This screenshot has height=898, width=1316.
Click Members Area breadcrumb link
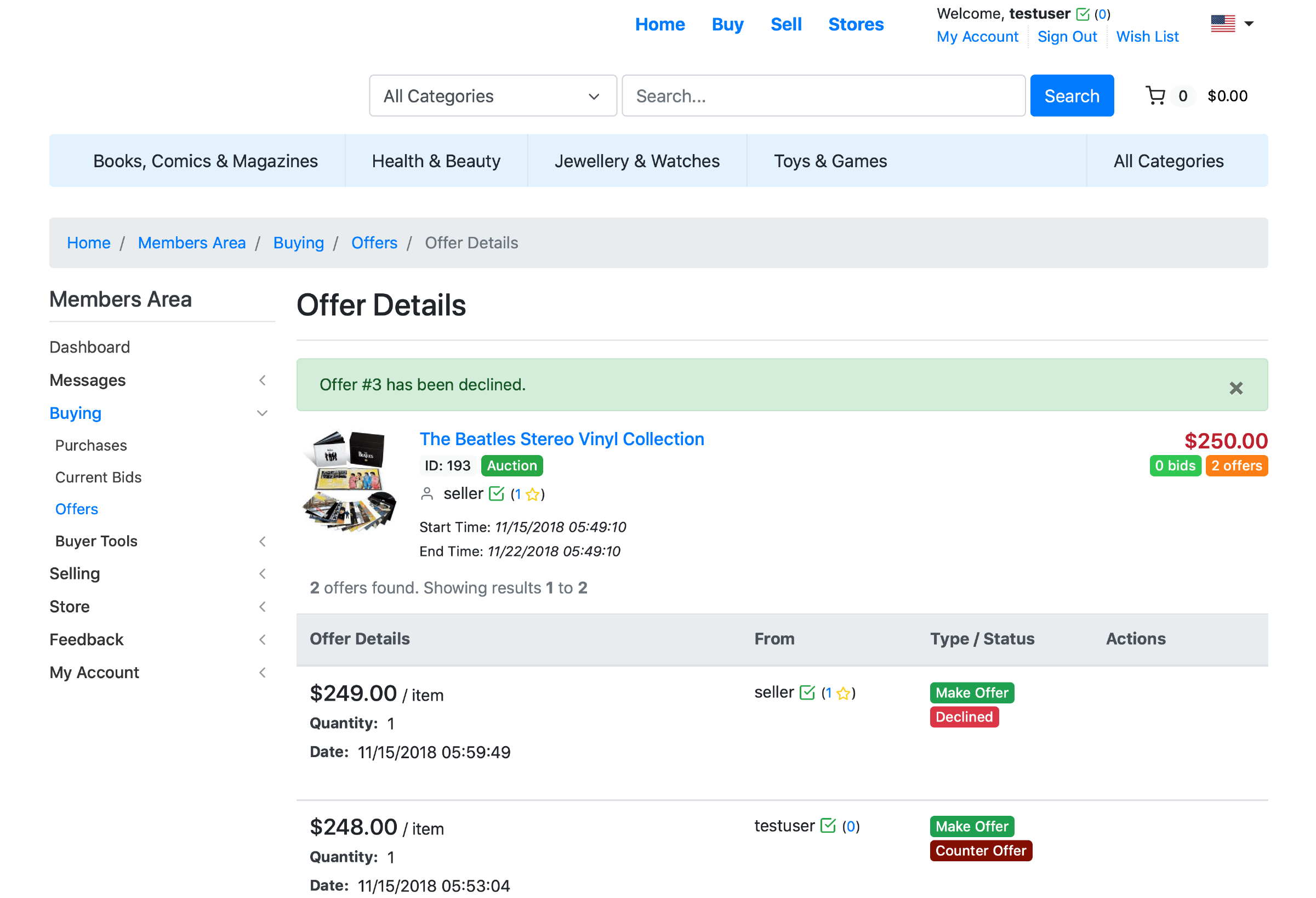tap(192, 242)
